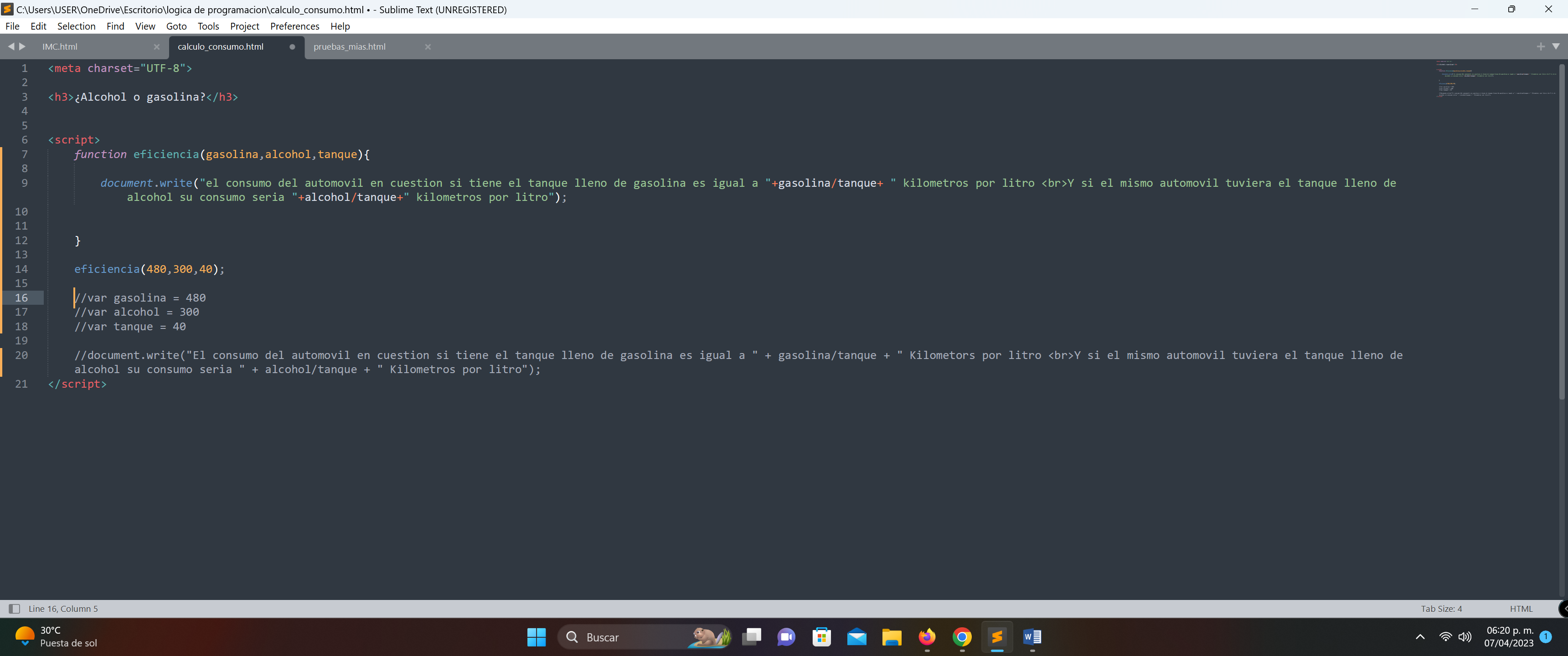Click line number 9 in gutter
This screenshot has width=1568, height=656.
[24, 183]
